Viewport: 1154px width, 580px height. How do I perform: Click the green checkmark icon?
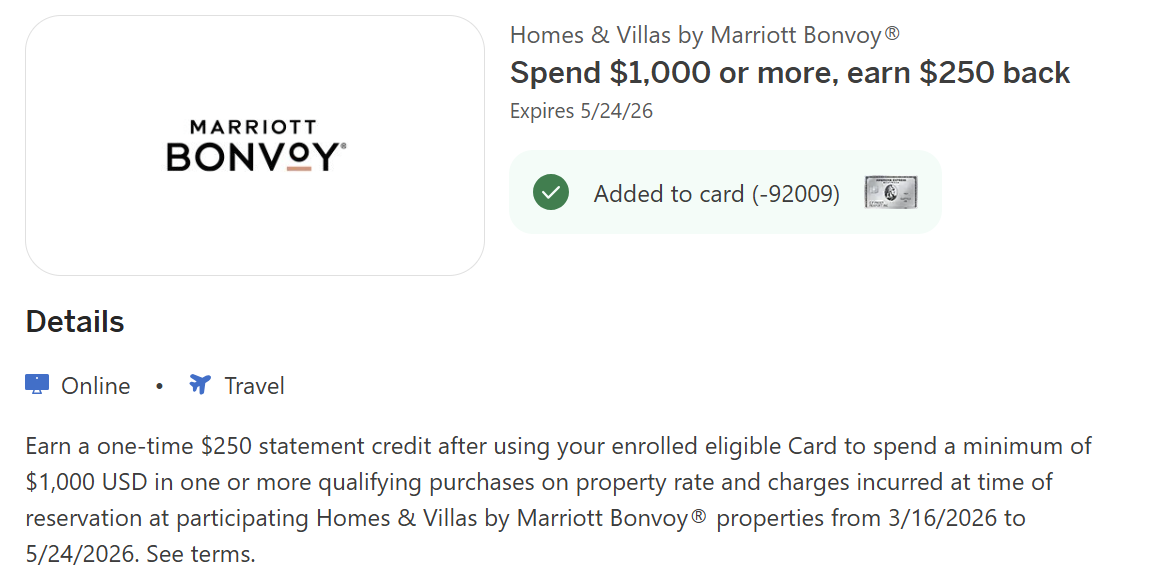pyautogui.click(x=550, y=192)
